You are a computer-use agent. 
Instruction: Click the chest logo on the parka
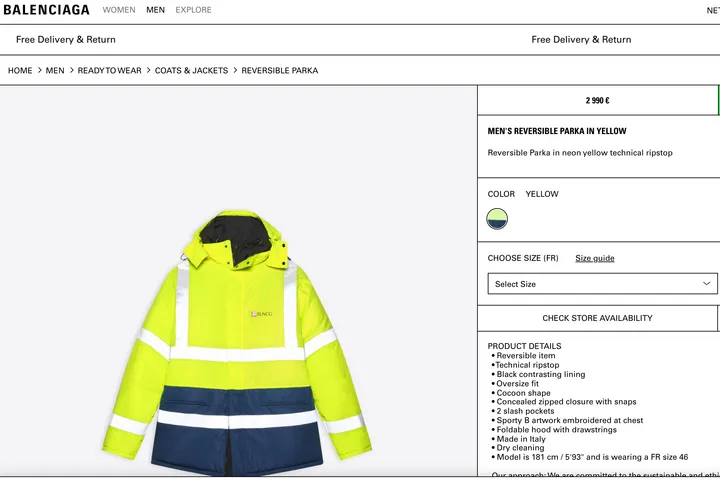[x=261, y=313]
